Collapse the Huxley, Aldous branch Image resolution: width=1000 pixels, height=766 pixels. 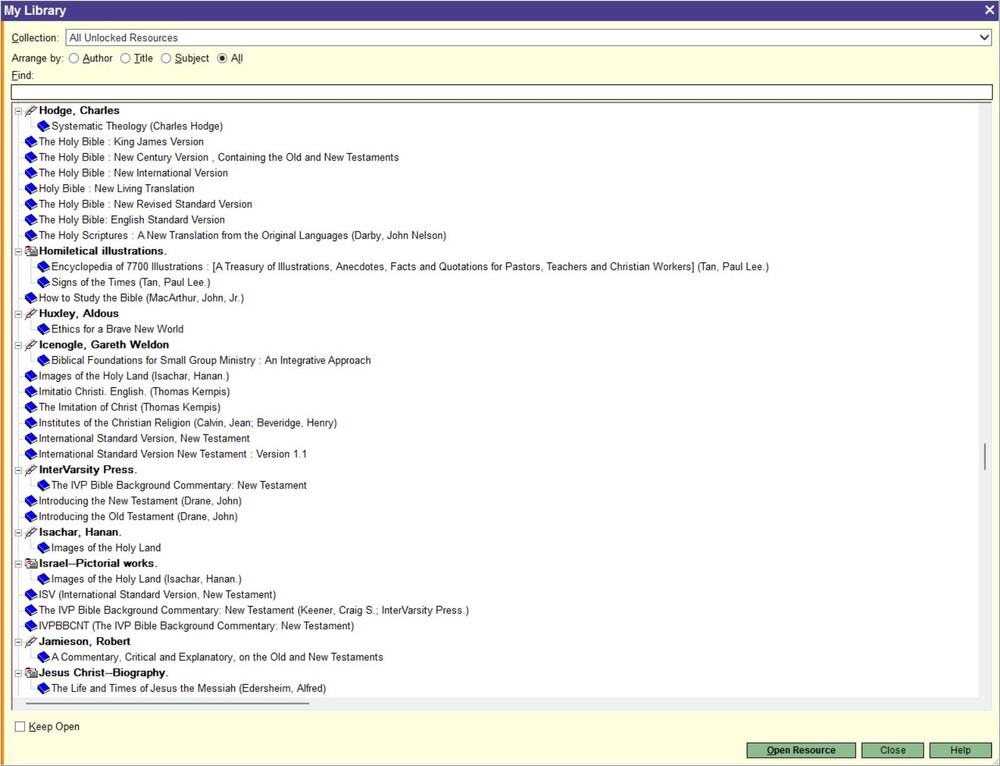(x=18, y=313)
